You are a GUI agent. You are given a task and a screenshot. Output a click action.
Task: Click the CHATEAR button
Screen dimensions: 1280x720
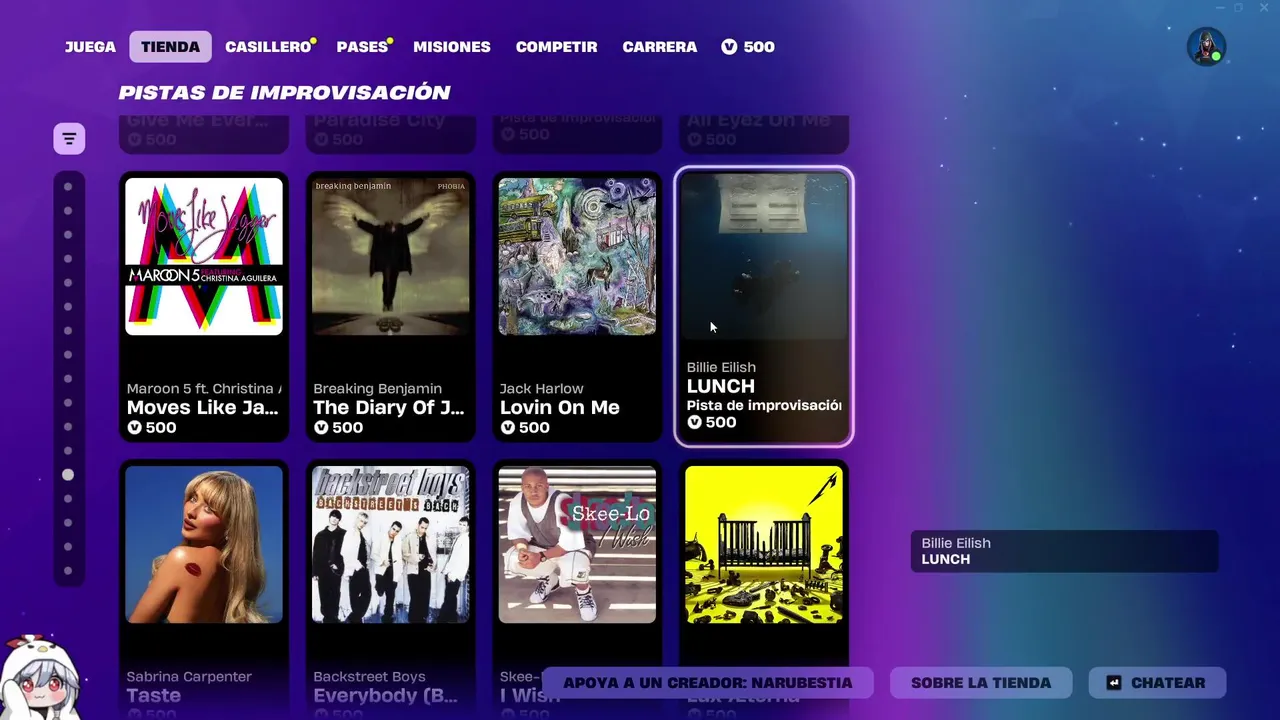tap(1157, 683)
